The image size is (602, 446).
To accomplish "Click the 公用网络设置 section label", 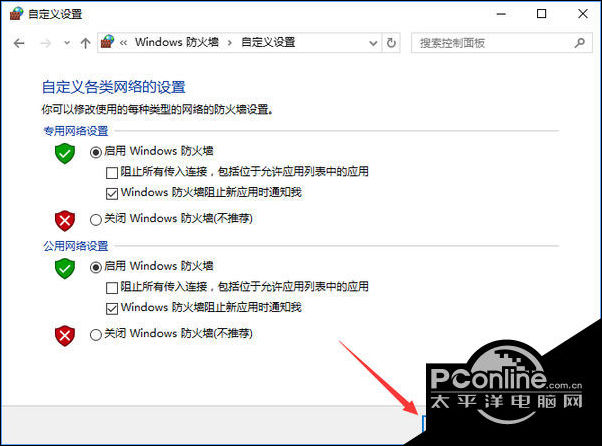I will (76, 246).
